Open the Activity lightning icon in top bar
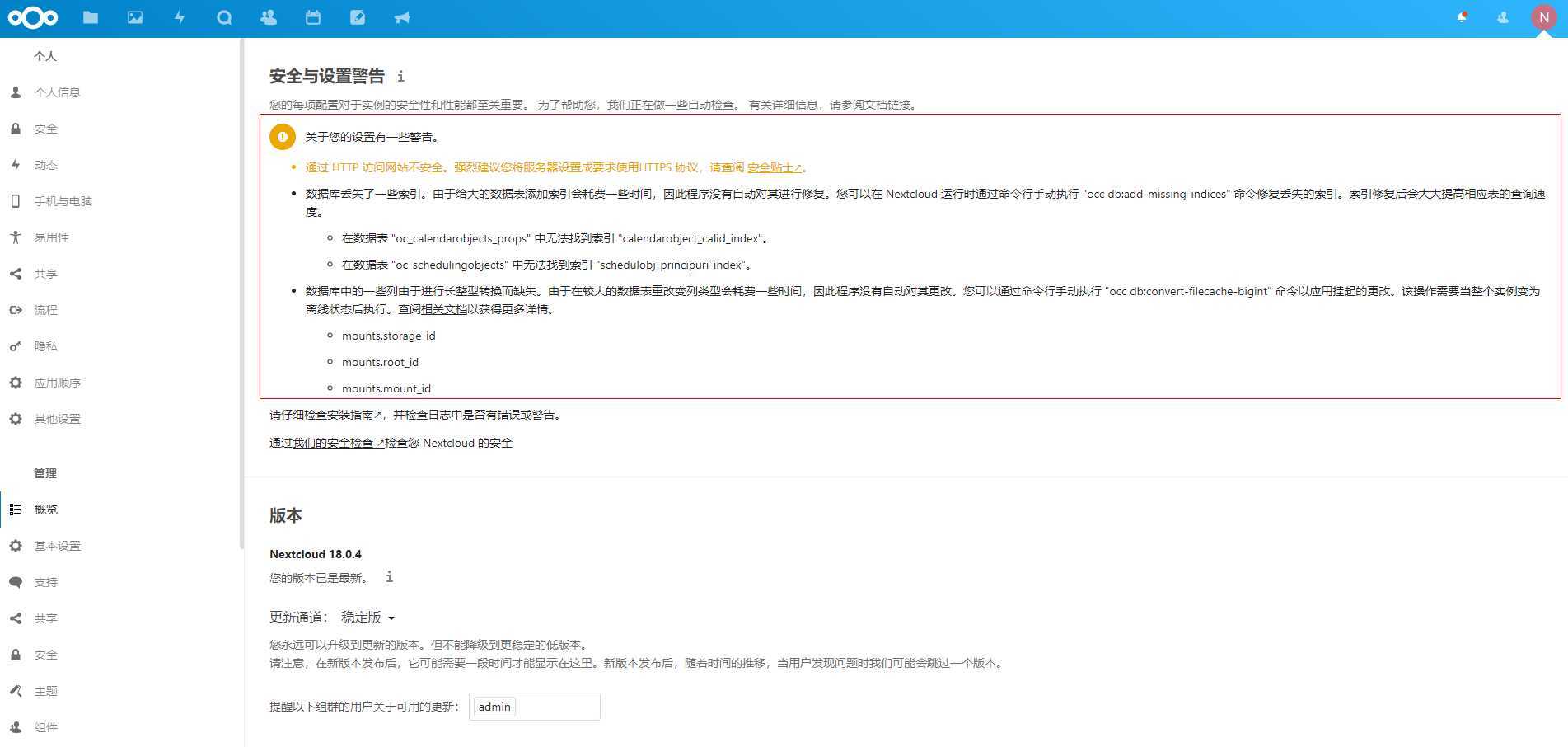 pyautogui.click(x=180, y=17)
